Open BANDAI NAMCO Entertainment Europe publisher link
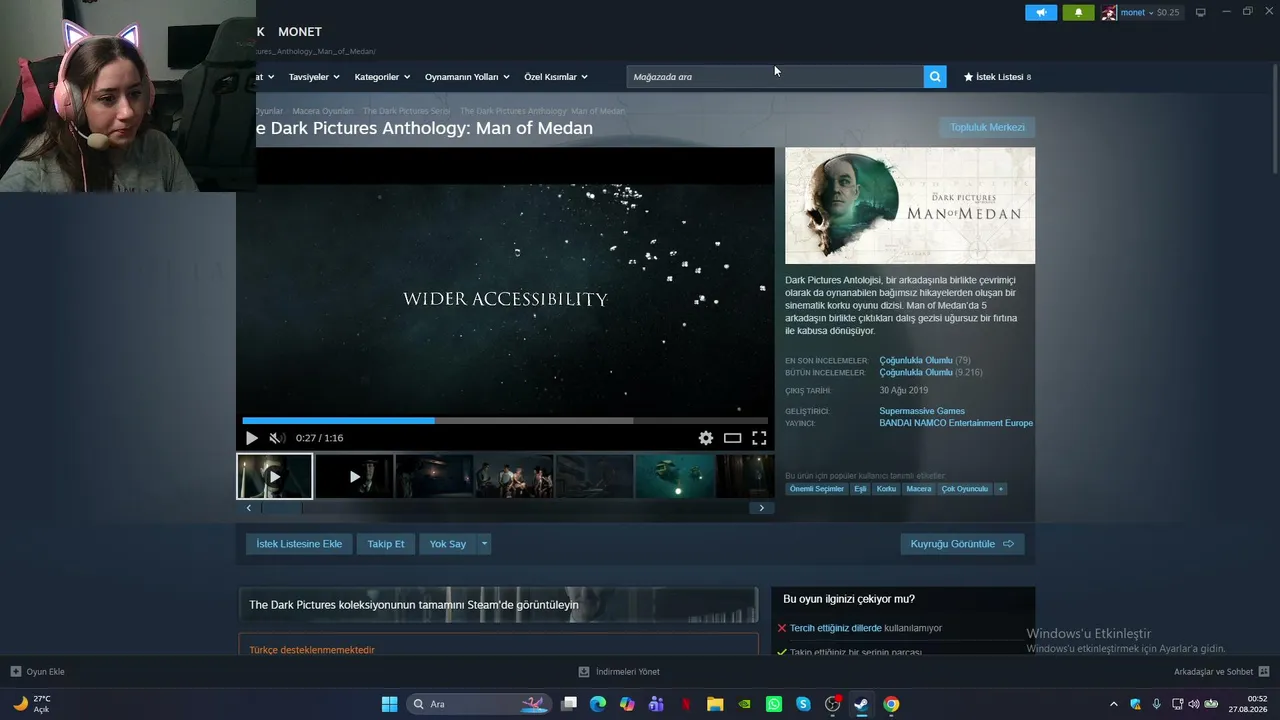 [x=956, y=423]
